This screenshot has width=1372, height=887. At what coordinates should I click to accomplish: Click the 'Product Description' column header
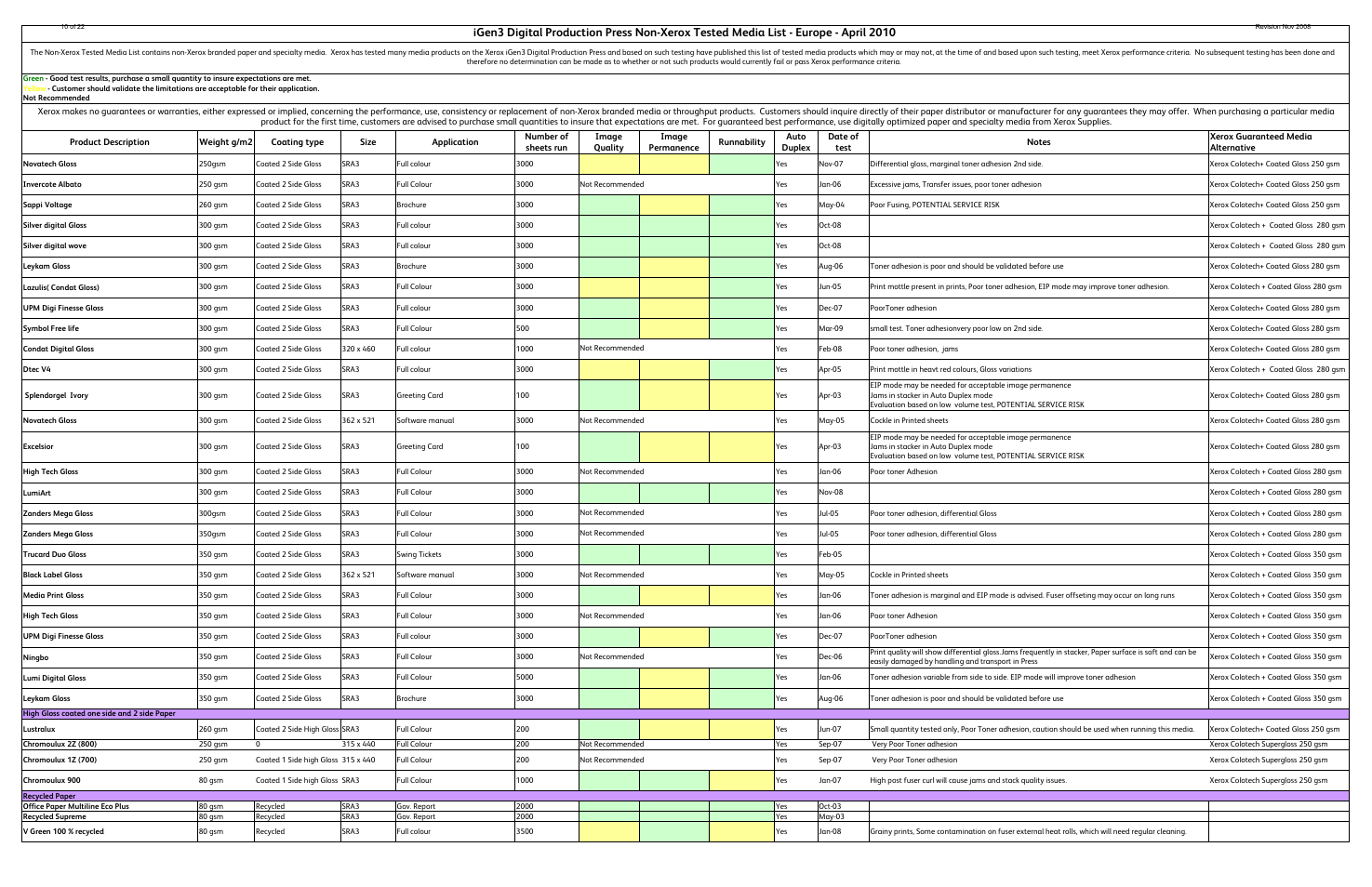[x=110, y=142]
